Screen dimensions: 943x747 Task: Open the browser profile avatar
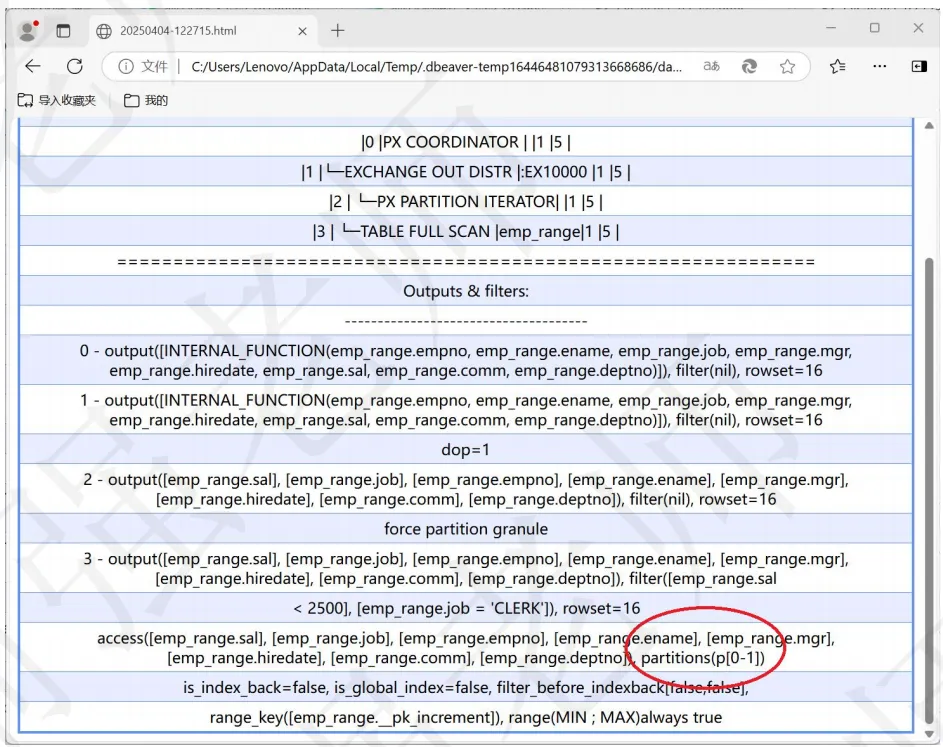tap(28, 31)
